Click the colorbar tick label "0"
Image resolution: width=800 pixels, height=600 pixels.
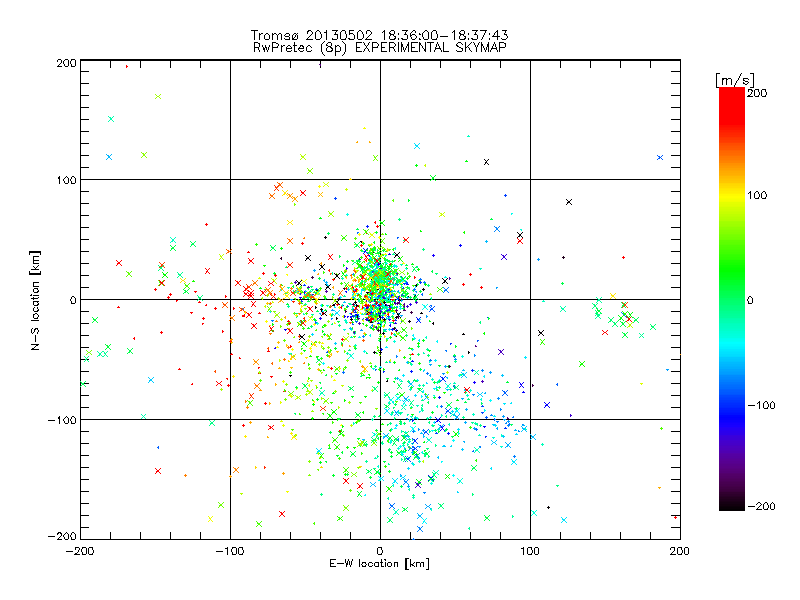[x=750, y=301]
